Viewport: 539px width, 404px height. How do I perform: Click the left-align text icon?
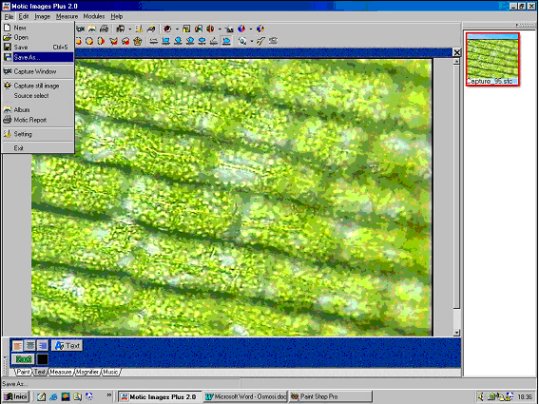click(18, 346)
